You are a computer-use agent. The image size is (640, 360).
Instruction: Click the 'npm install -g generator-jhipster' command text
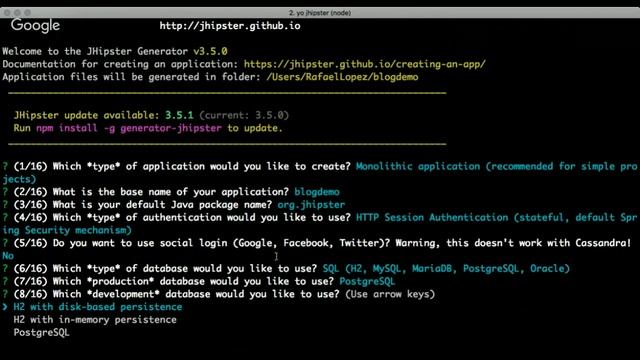tap(129, 128)
